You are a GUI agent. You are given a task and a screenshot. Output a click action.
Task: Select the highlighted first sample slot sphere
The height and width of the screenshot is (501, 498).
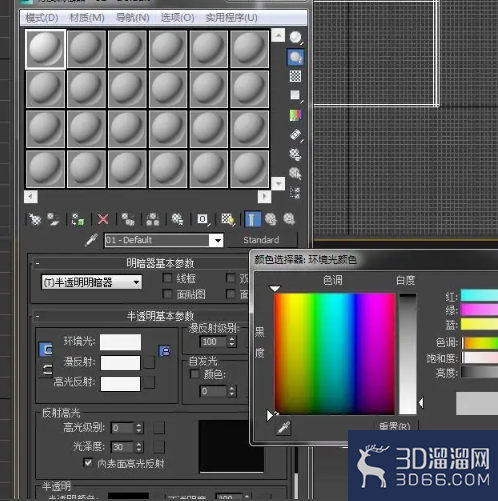click(x=46, y=49)
